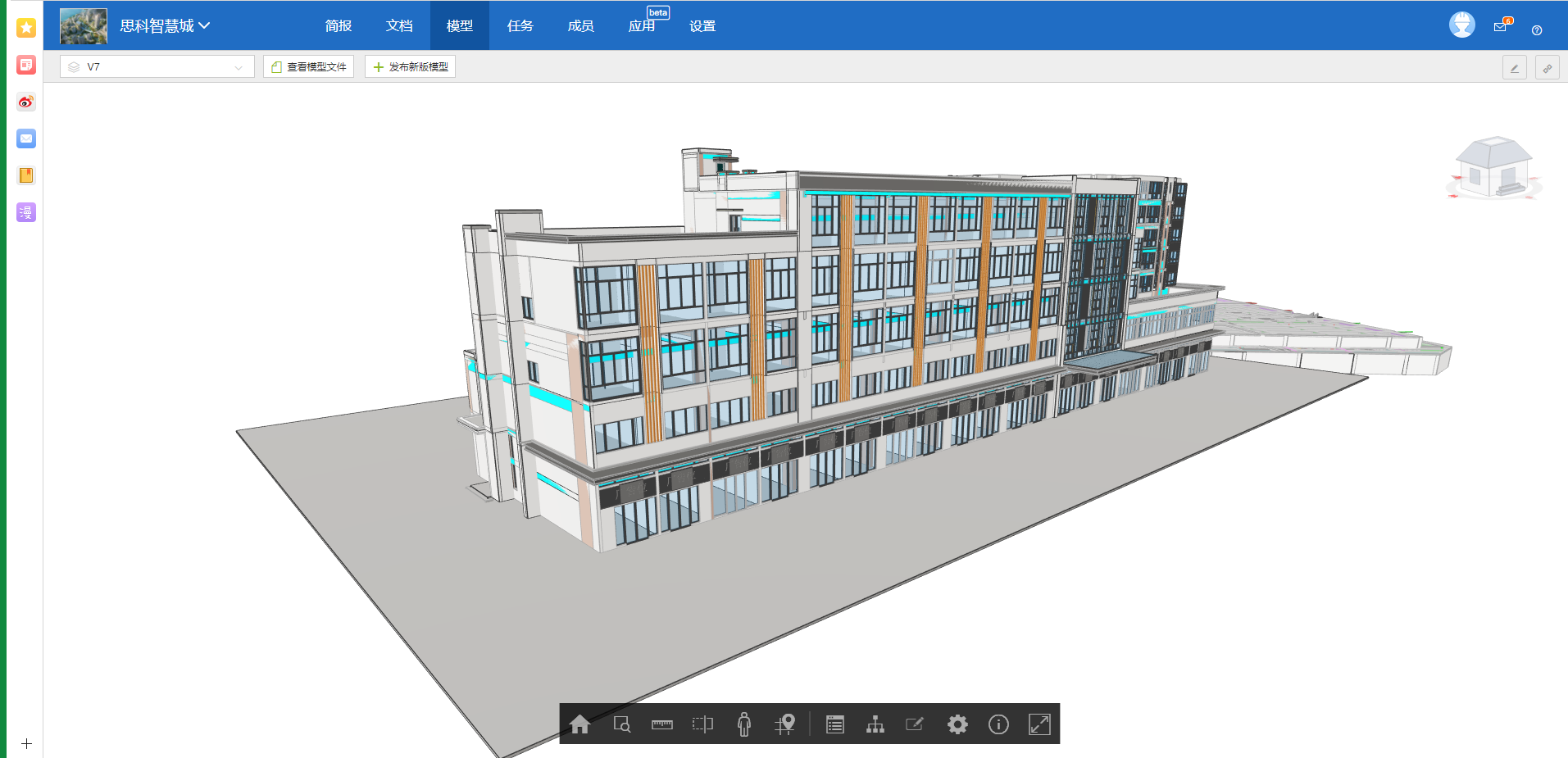This screenshot has height=758, width=1568.
Task: Select the zoom-to-rectangle magnifier tool
Action: tap(621, 724)
